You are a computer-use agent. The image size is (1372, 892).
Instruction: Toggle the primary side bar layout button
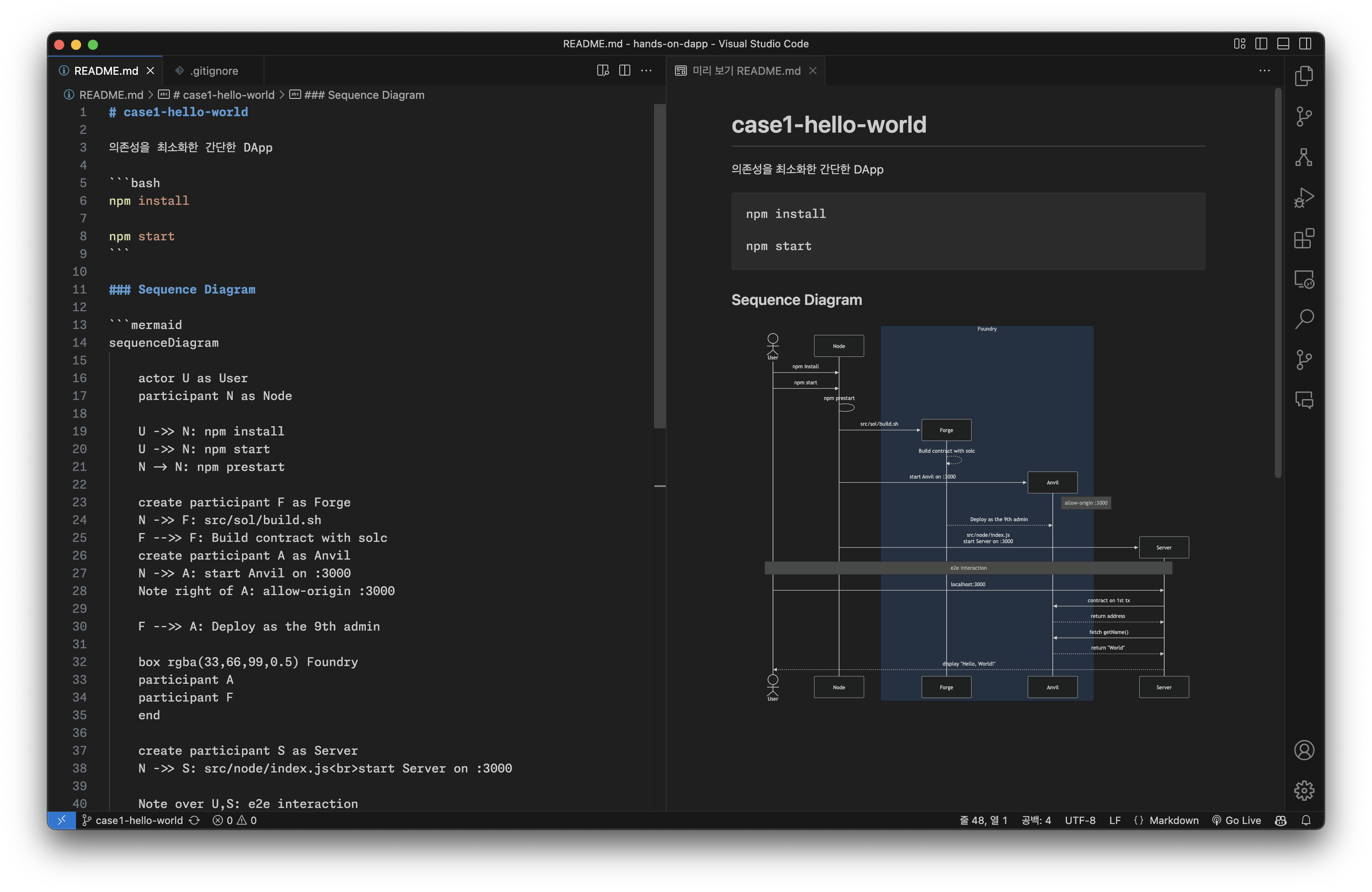(x=1261, y=44)
